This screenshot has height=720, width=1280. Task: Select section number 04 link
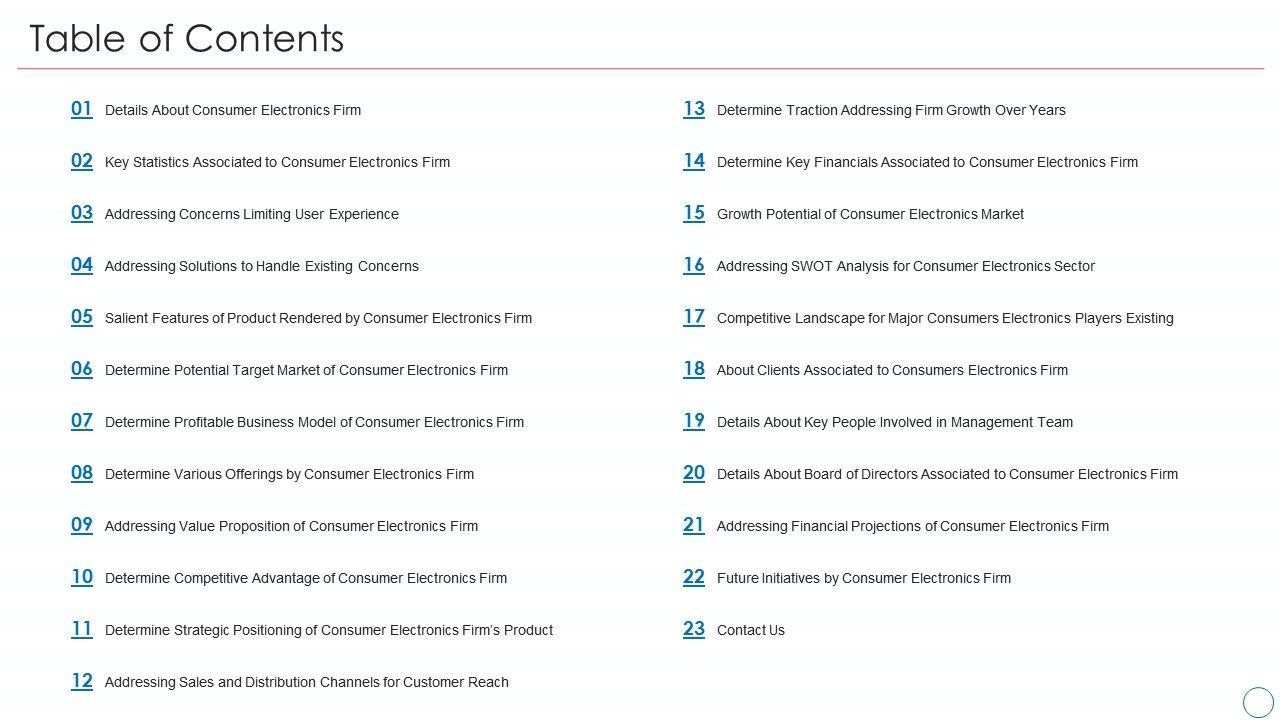(x=82, y=265)
